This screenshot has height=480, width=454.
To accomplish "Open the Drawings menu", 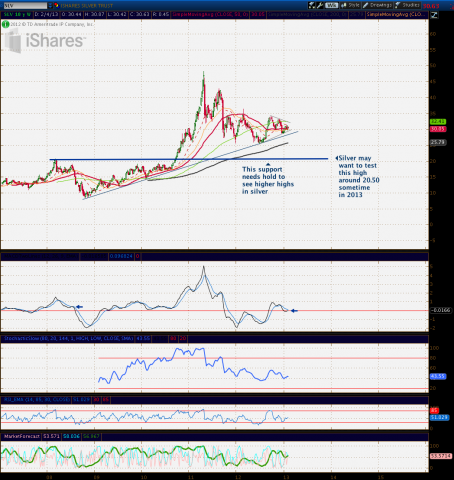I will click(378, 5).
